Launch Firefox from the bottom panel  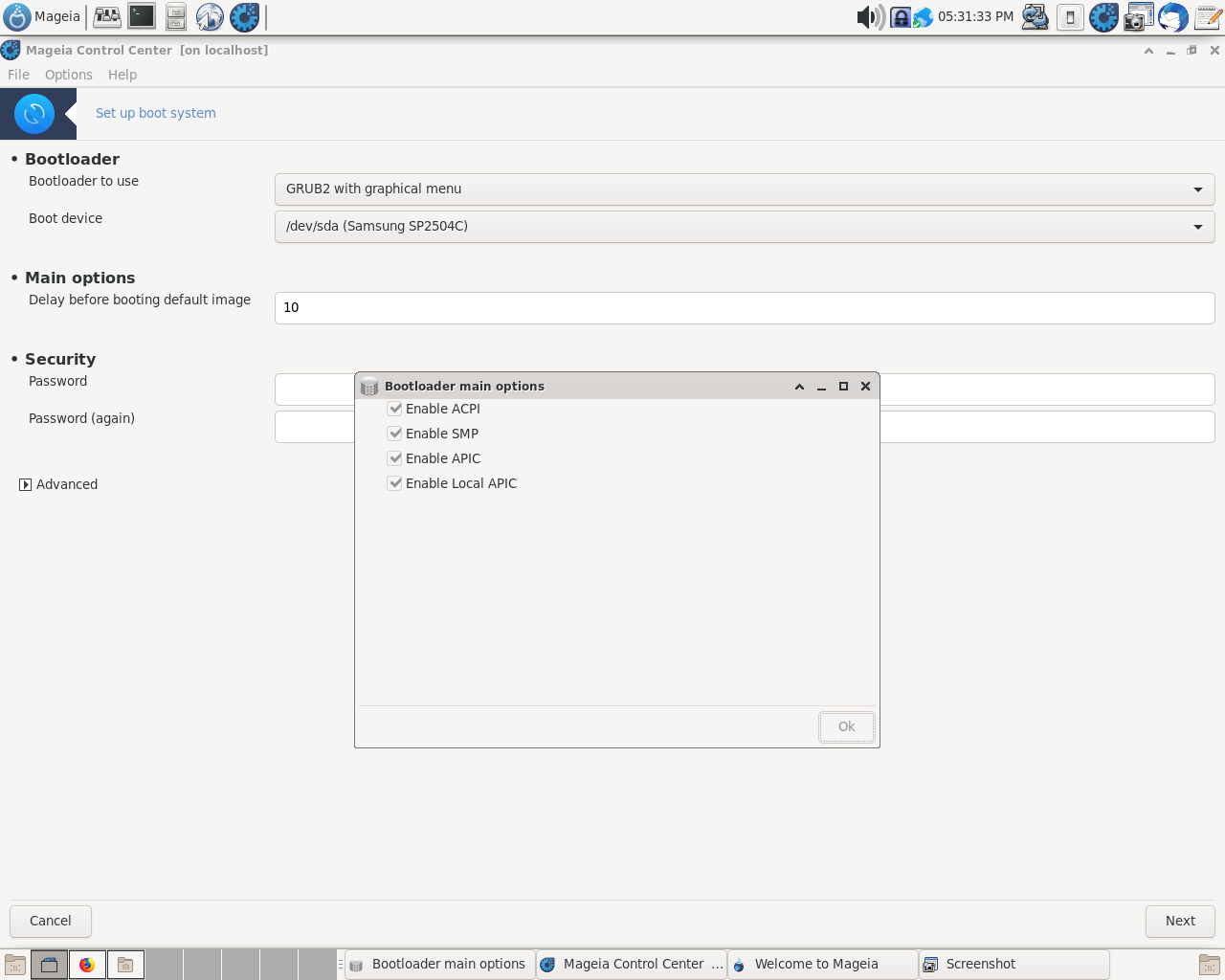[87, 965]
